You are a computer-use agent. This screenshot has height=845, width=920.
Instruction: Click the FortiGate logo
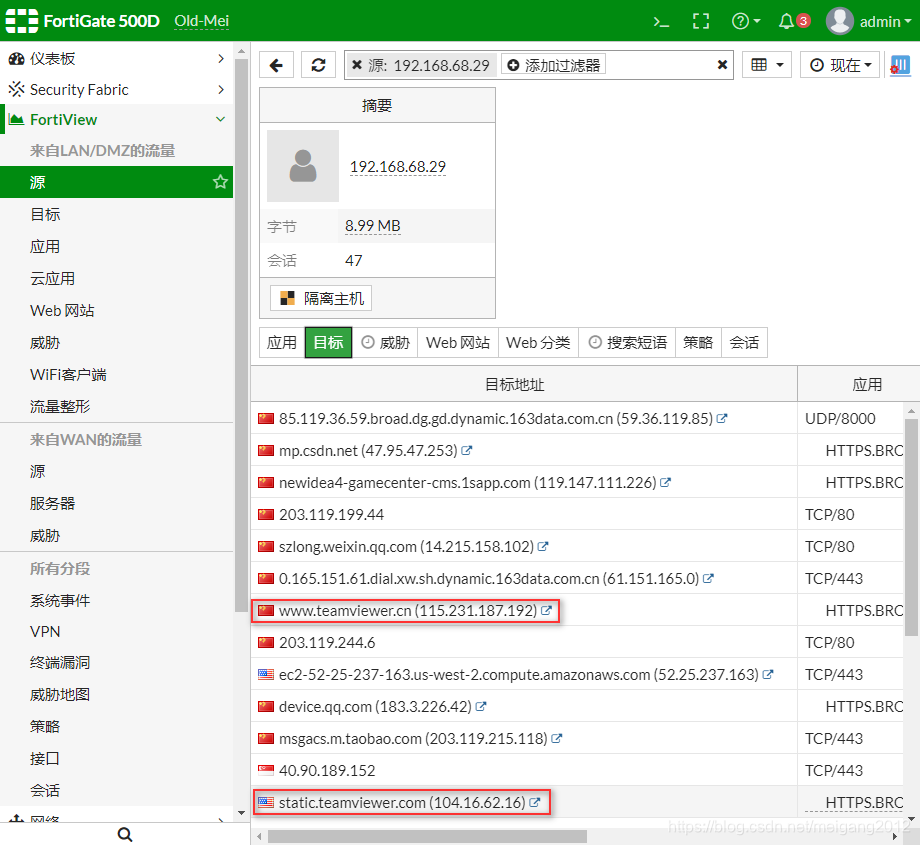[x=22, y=21]
